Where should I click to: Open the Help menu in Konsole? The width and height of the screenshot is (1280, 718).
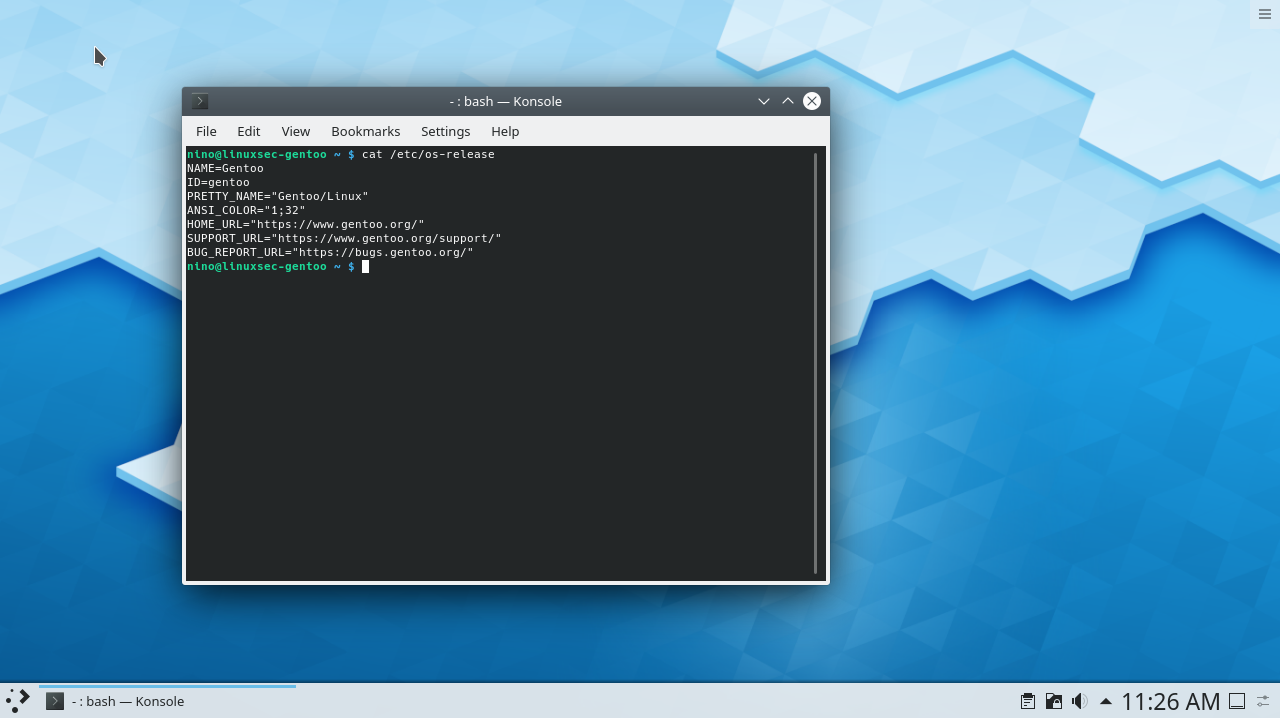click(x=505, y=131)
